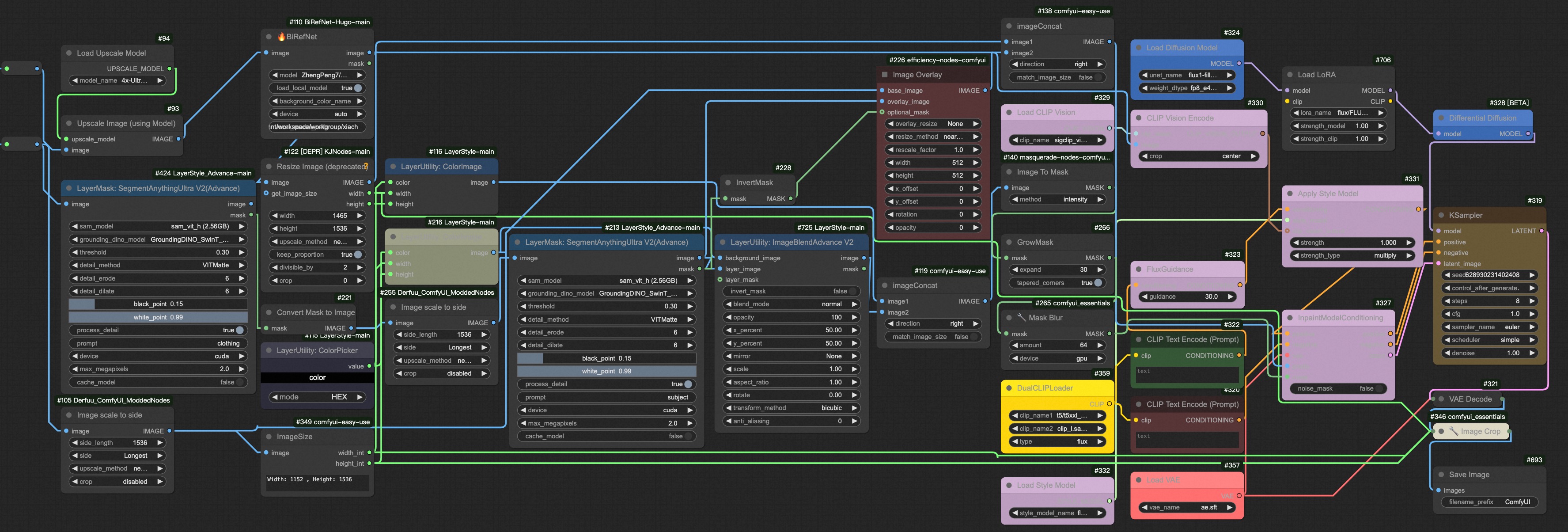Increase KSampler steps with right arrow
The height and width of the screenshot is (532, 1568).
[x=1532, y=301]
